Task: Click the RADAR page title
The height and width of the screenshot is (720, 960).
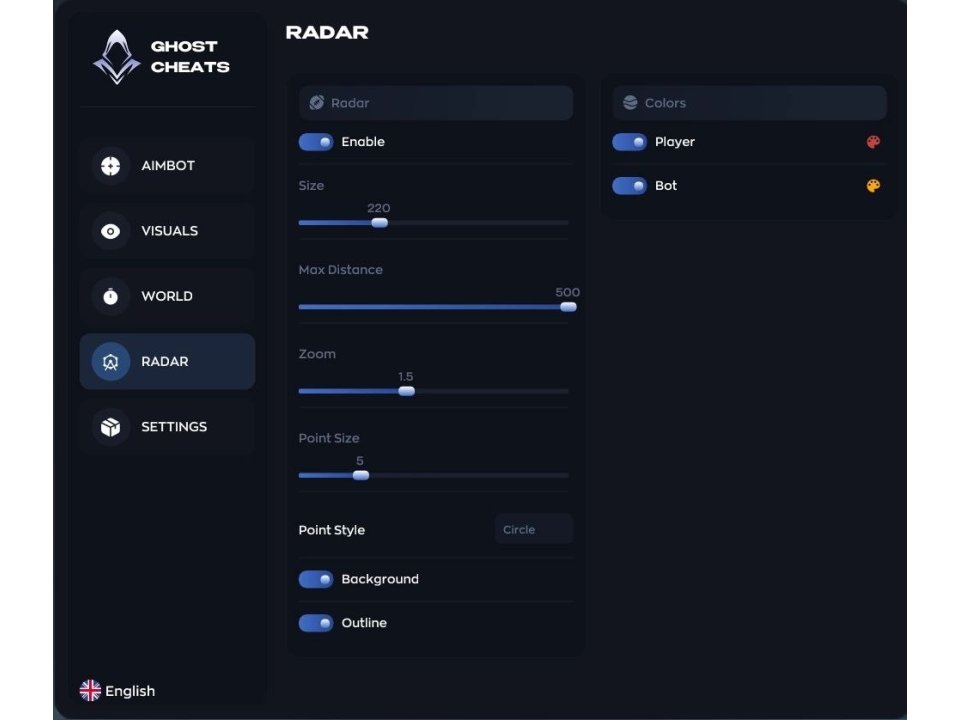Action: [327, 32]
